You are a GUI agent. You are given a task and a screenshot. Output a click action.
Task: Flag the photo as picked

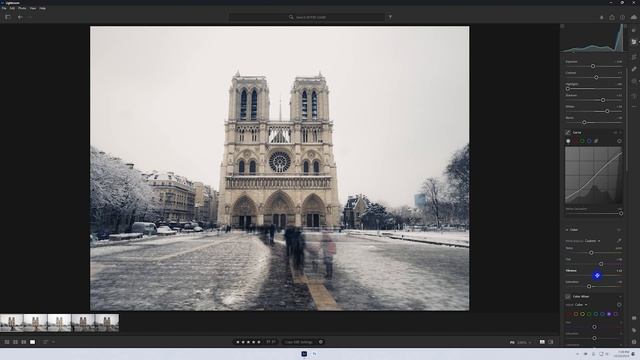[269, 342]
